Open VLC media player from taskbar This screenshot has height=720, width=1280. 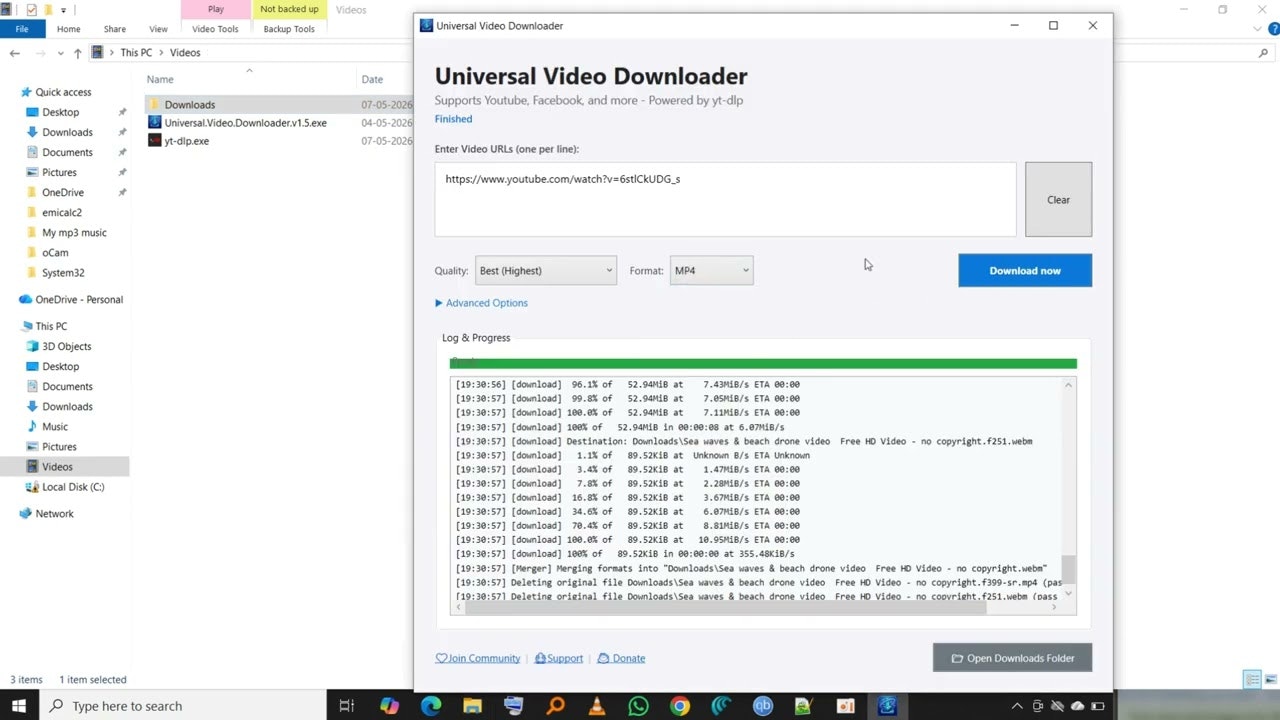pyautogui.click(x=597, y=706)
